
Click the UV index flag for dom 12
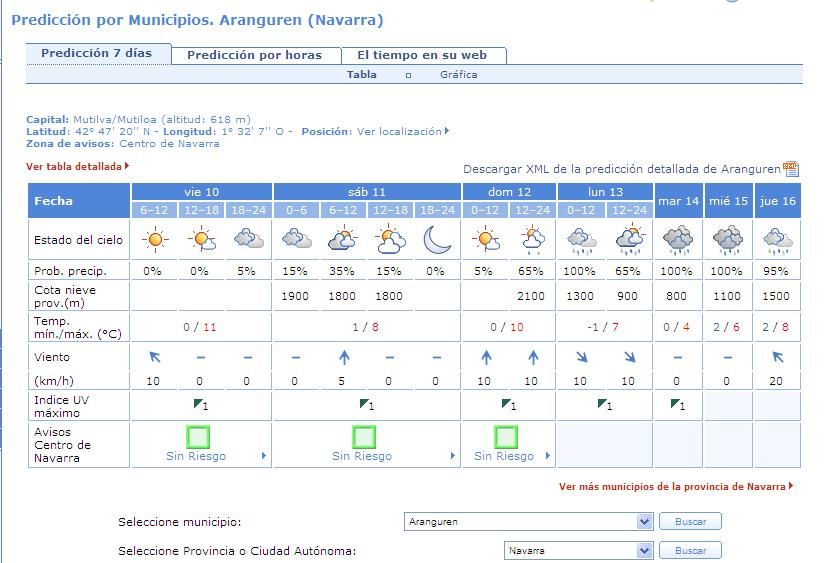pos(508,405)
